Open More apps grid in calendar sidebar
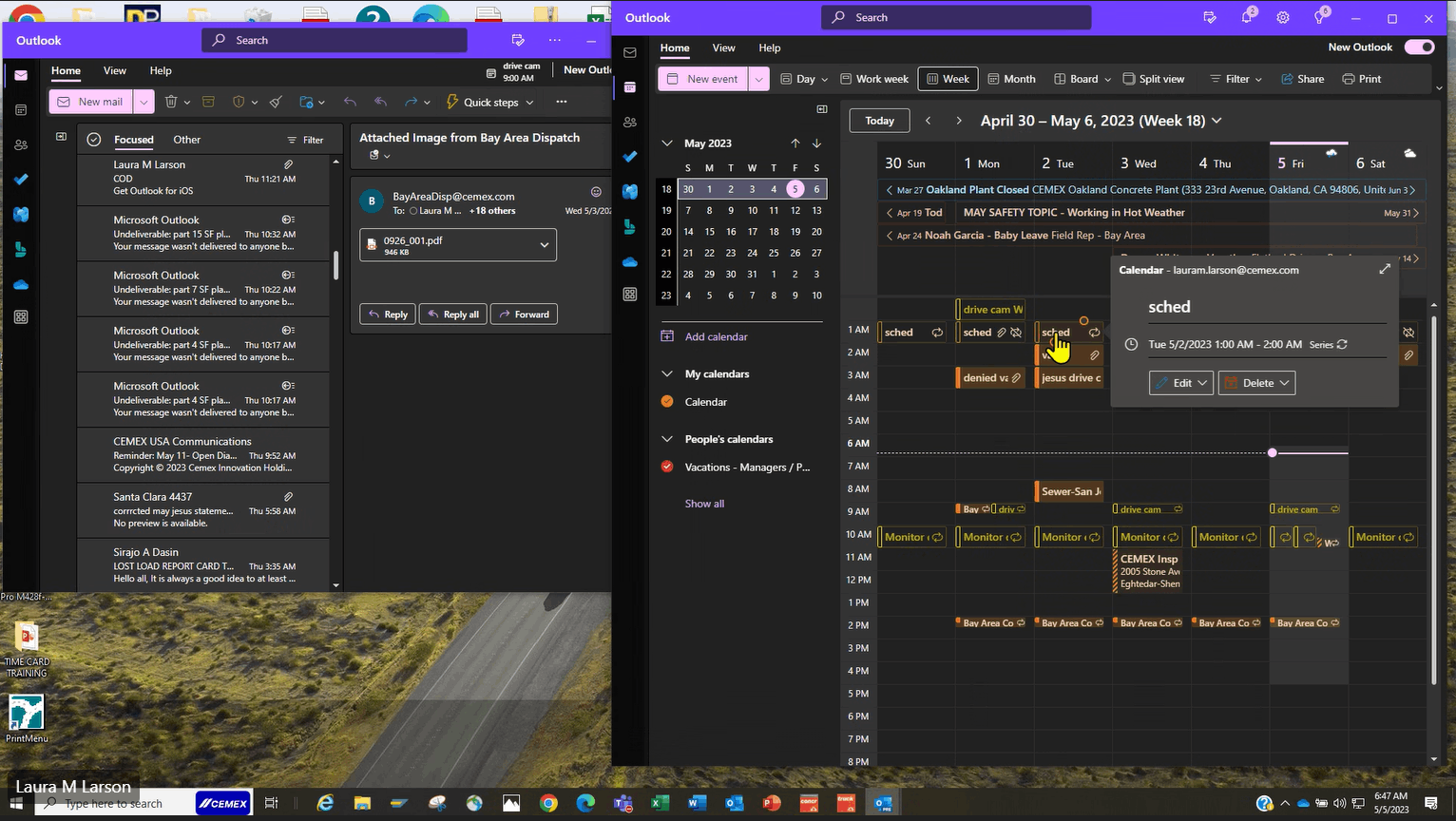 click(630, 295)
